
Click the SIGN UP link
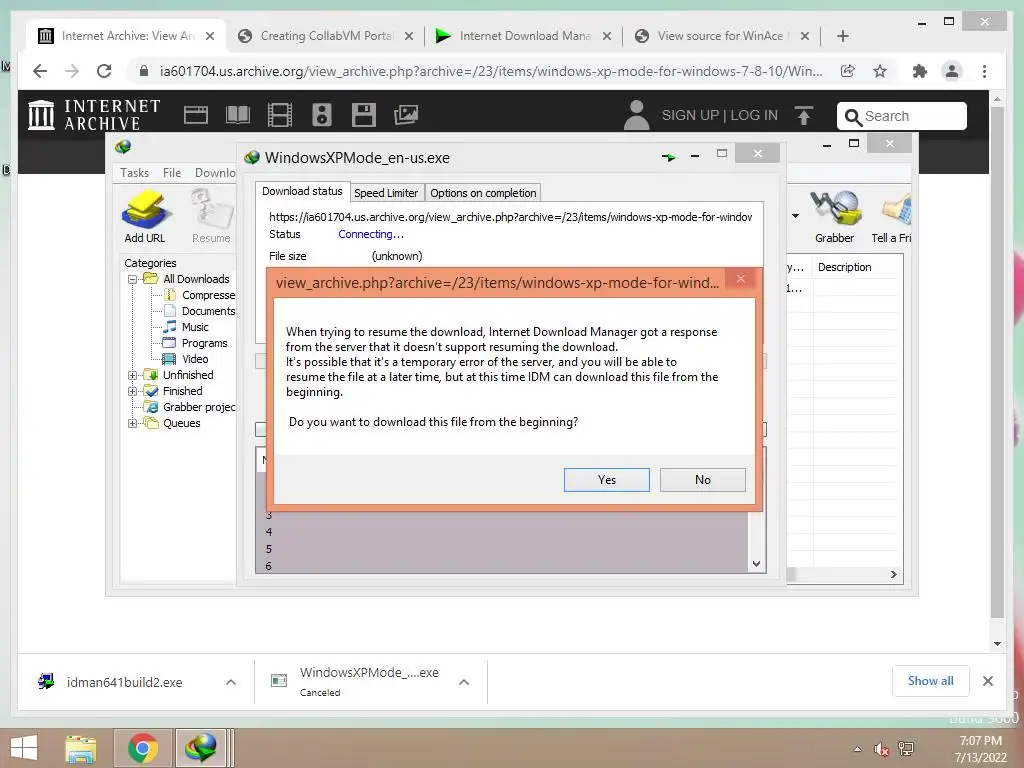[x=690, y=116]
